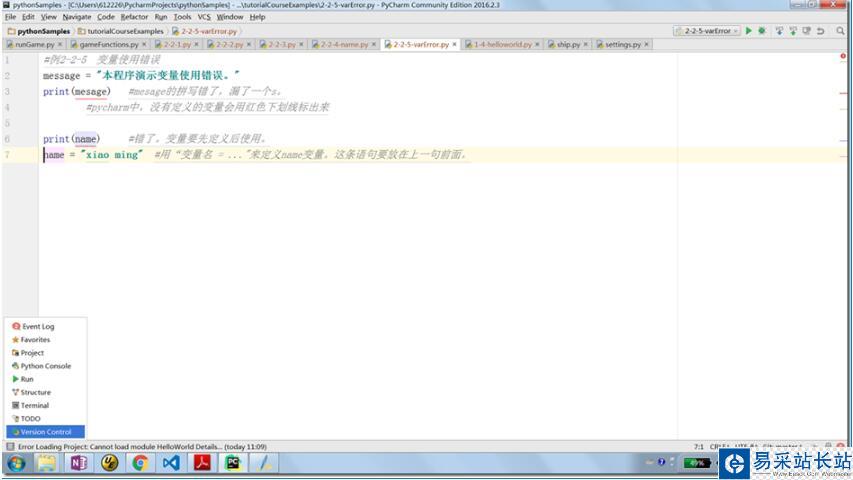The height and width of the screenshot is (480, 853).
Task: Click the VCS Update Project icon
Action: click(x=779, y=31)
